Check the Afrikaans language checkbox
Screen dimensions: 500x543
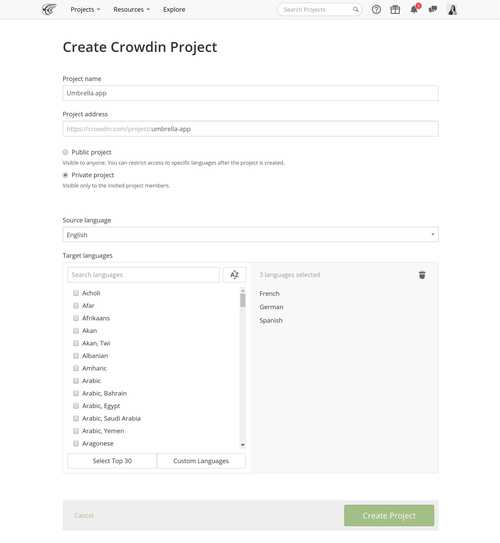76,318
